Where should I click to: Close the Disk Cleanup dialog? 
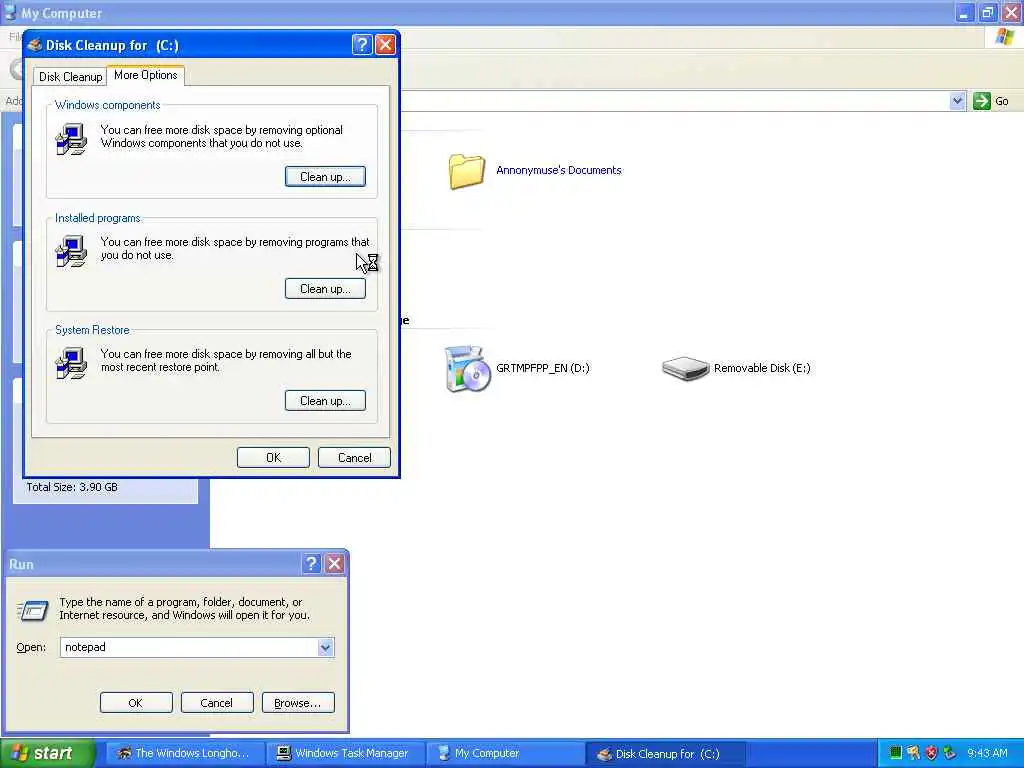tap(385, 44)
